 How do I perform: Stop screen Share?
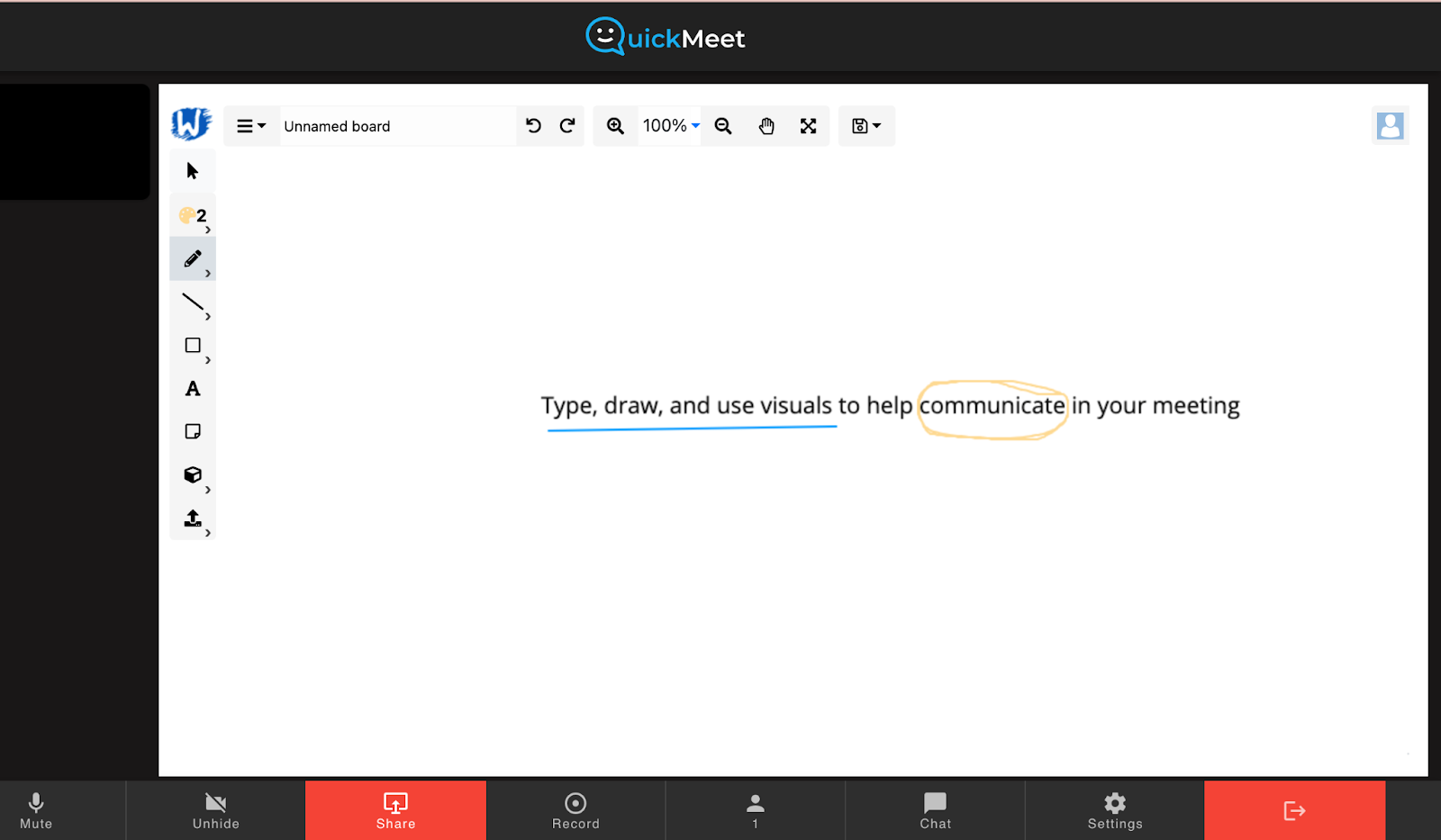point(395,810)
